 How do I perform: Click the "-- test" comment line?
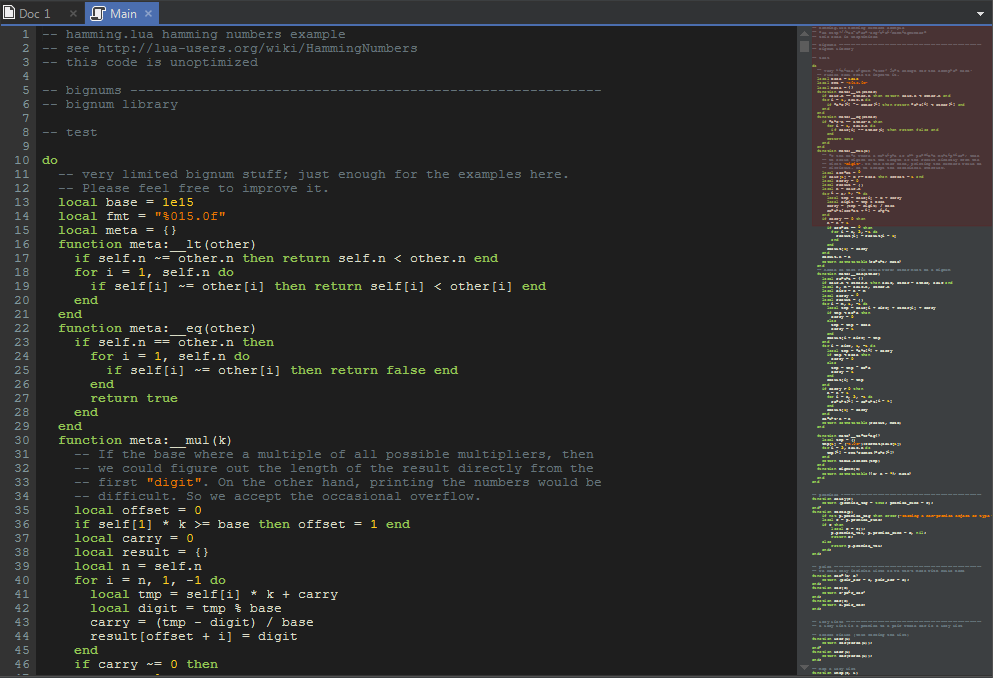click(x=70, y=132)
